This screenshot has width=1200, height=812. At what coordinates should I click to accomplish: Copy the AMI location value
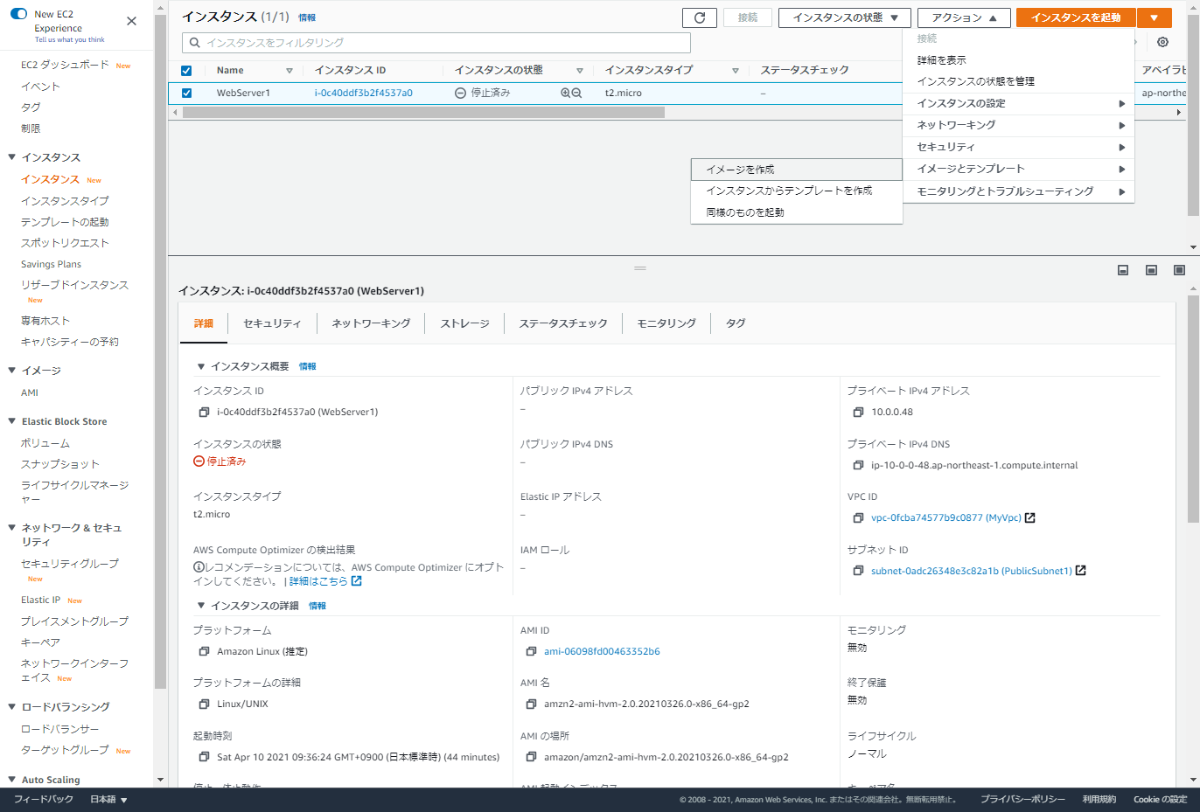[531, 757]
